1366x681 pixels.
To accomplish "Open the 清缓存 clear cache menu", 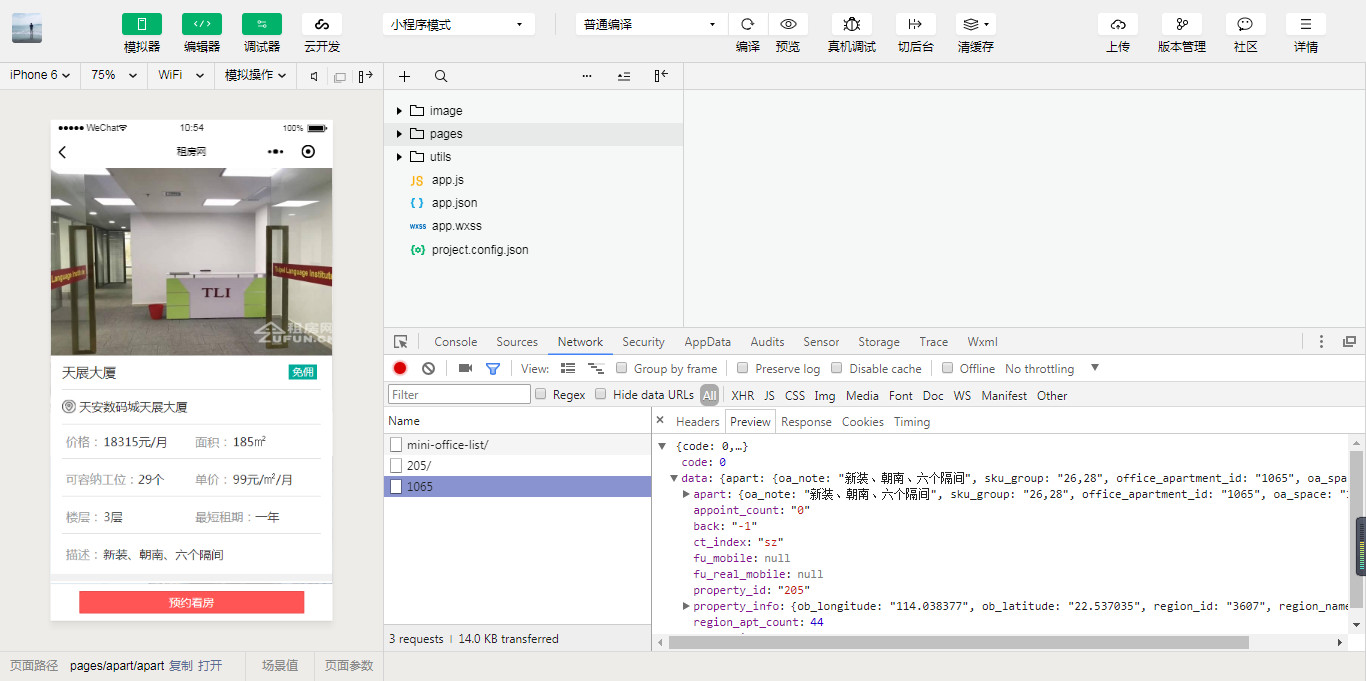I will point(976,24).
